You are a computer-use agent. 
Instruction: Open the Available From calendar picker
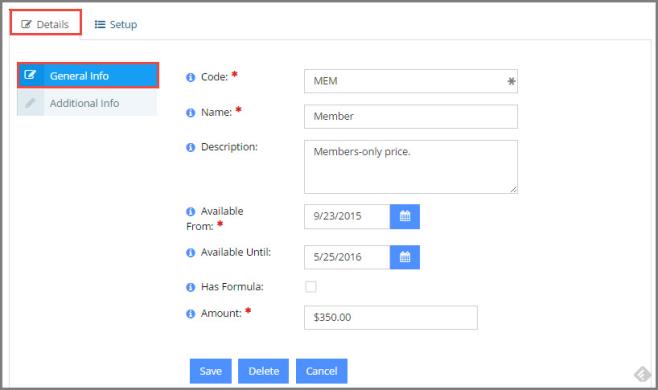[x=405, y=217]
